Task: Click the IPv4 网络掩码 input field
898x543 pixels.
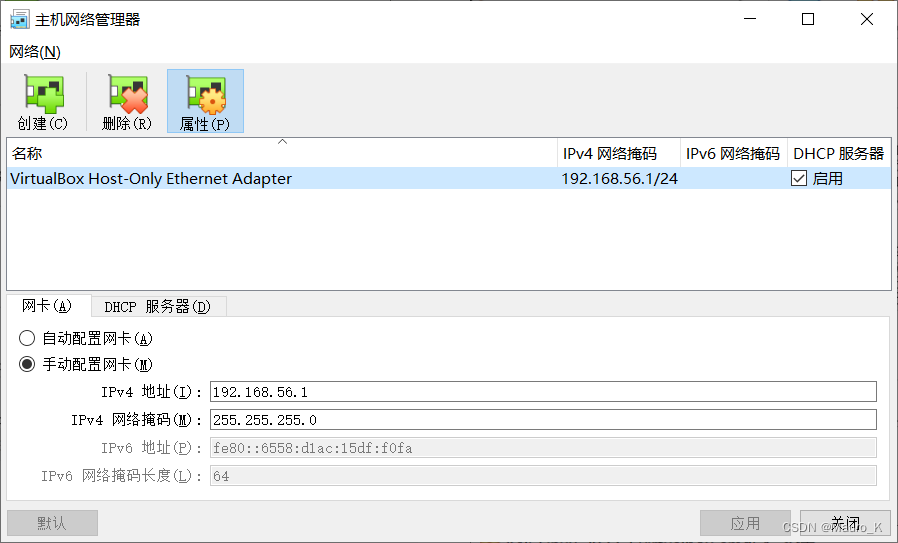Action: [x=543, y=420]
